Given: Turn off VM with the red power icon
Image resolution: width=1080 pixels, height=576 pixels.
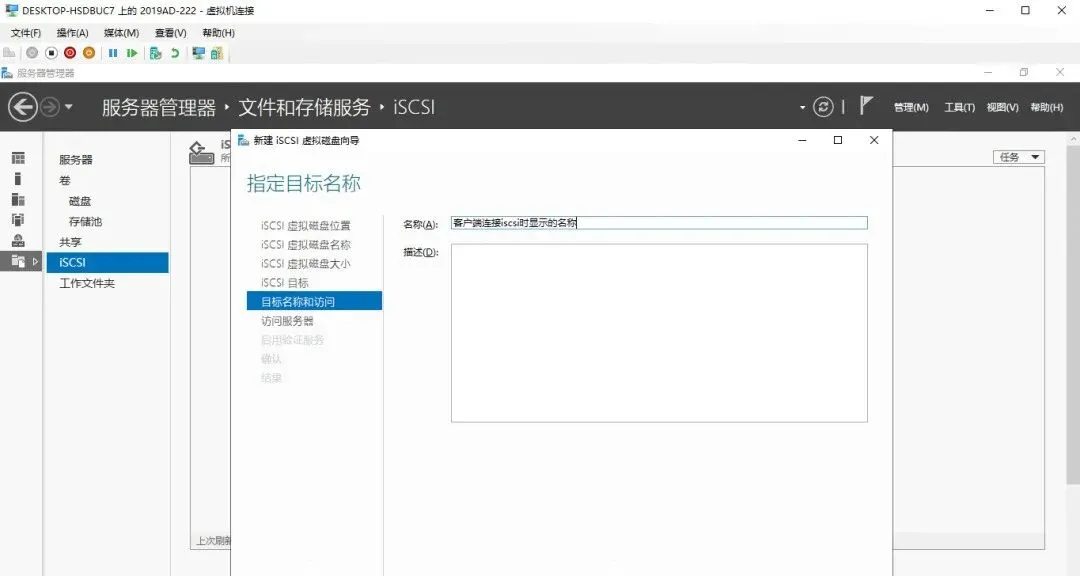Looking at the screenshot, I should click(x=69, y=53).
